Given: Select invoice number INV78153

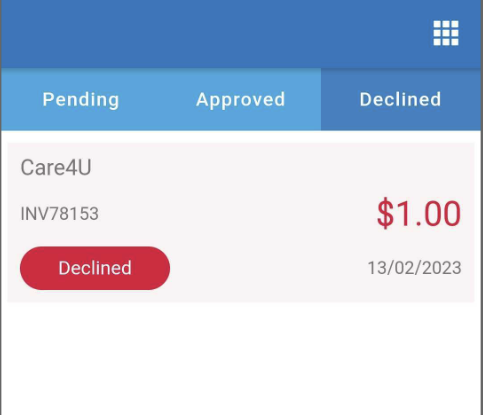Looking at the screenshot, I should [60, 214].
